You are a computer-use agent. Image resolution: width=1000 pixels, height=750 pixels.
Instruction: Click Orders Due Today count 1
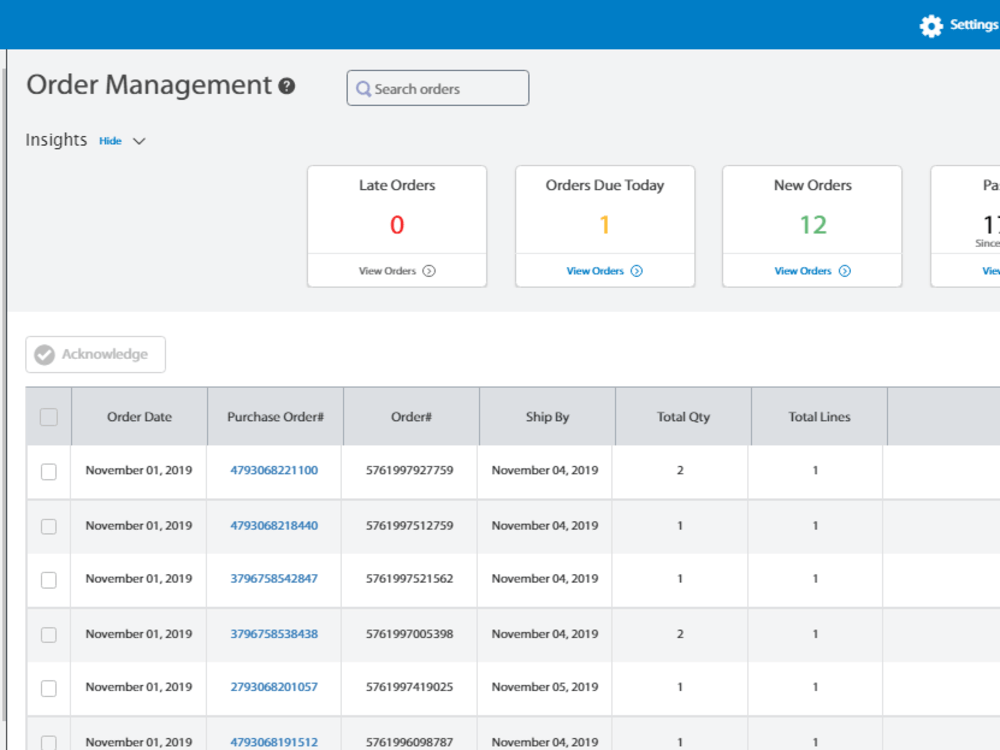click(605, 224)
